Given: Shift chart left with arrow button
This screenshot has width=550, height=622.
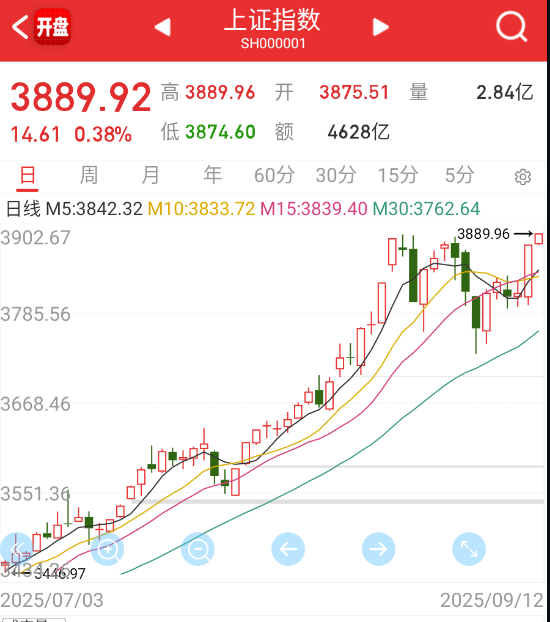Looking at the screenshot, I should point(288,549).
